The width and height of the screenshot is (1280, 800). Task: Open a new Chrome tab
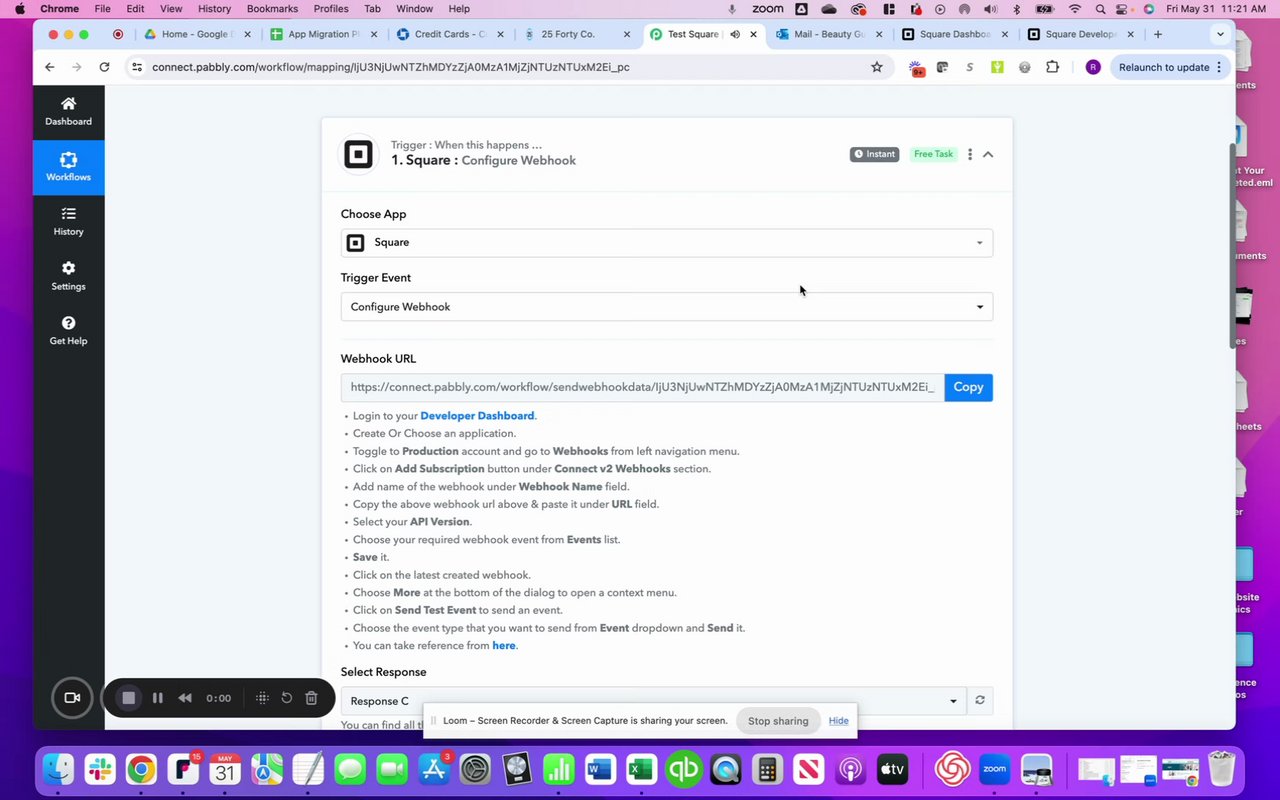(x=1158, y=34)
